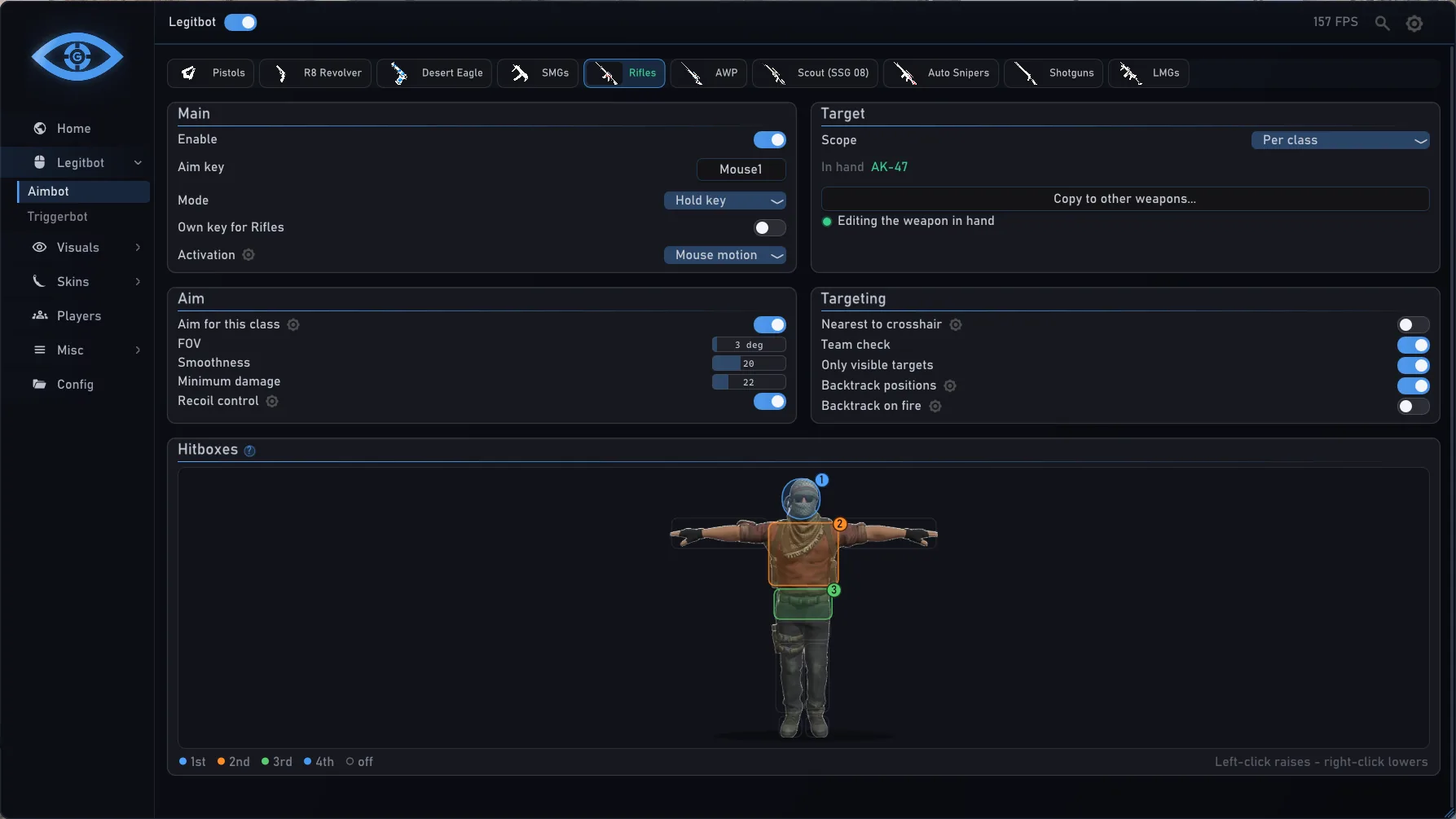1456x819 pixels.
Task: Click the FOV 3 deg slider
Action: tap(749, 345)
